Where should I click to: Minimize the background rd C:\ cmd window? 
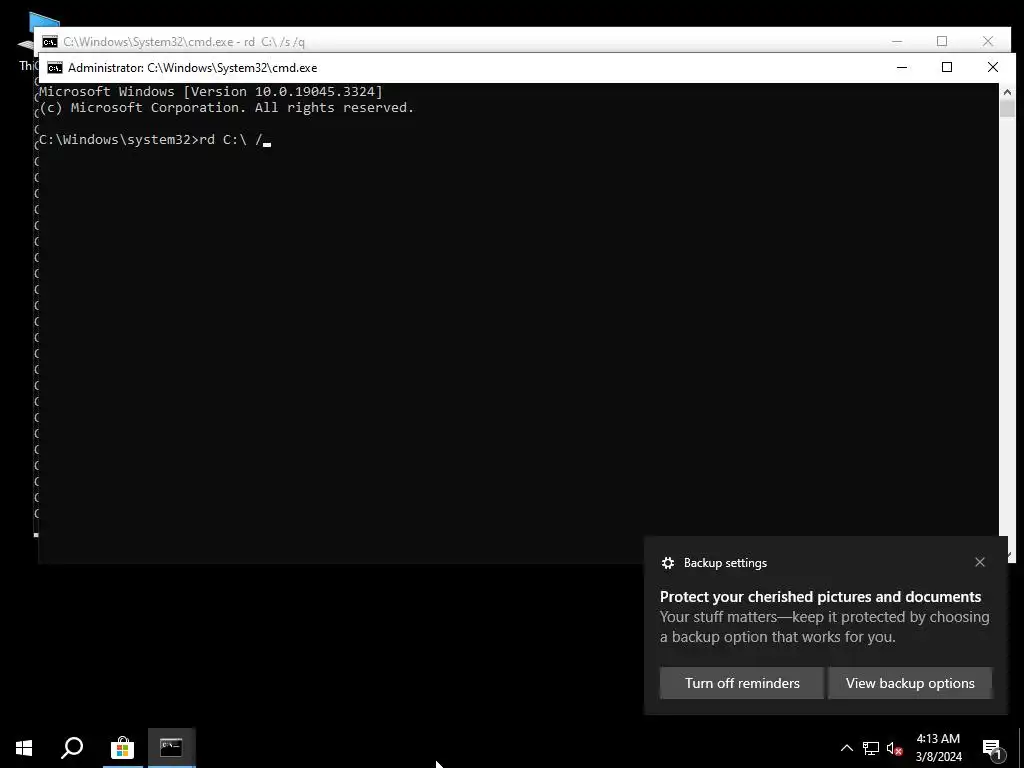[897, 41]
